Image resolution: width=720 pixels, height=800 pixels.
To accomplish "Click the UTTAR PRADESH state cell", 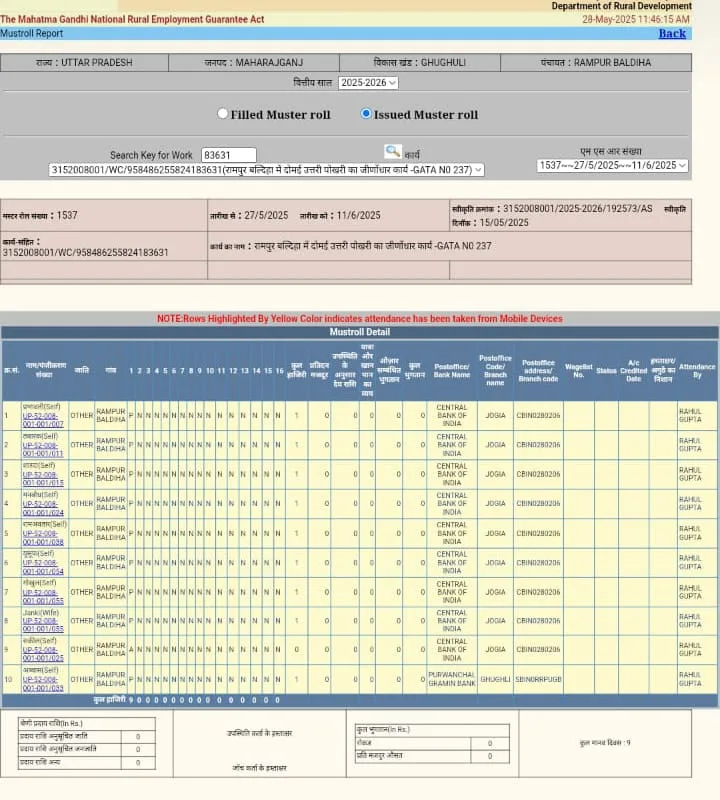I will [84, 63].
